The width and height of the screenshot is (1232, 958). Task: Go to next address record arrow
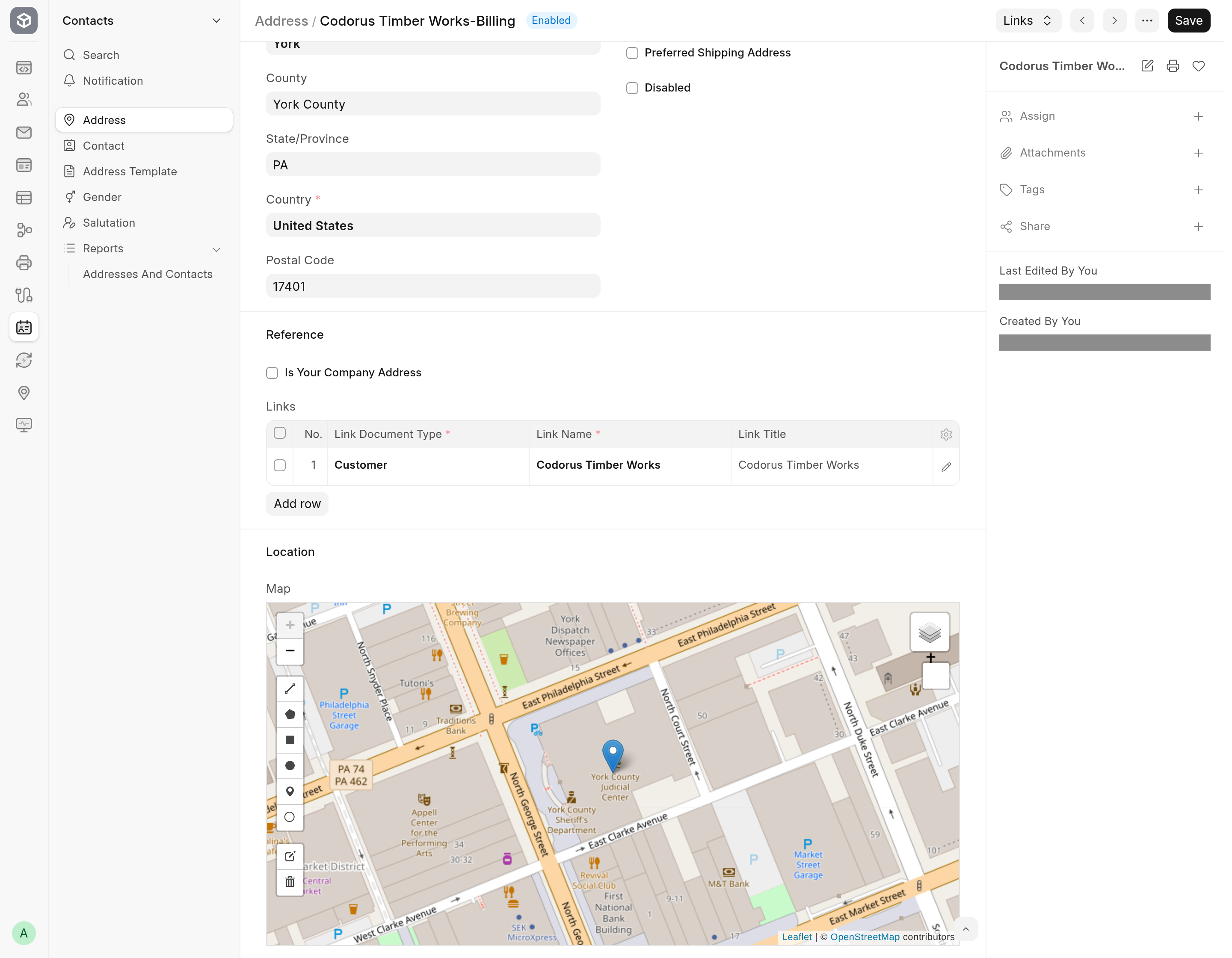point(1114,21)
